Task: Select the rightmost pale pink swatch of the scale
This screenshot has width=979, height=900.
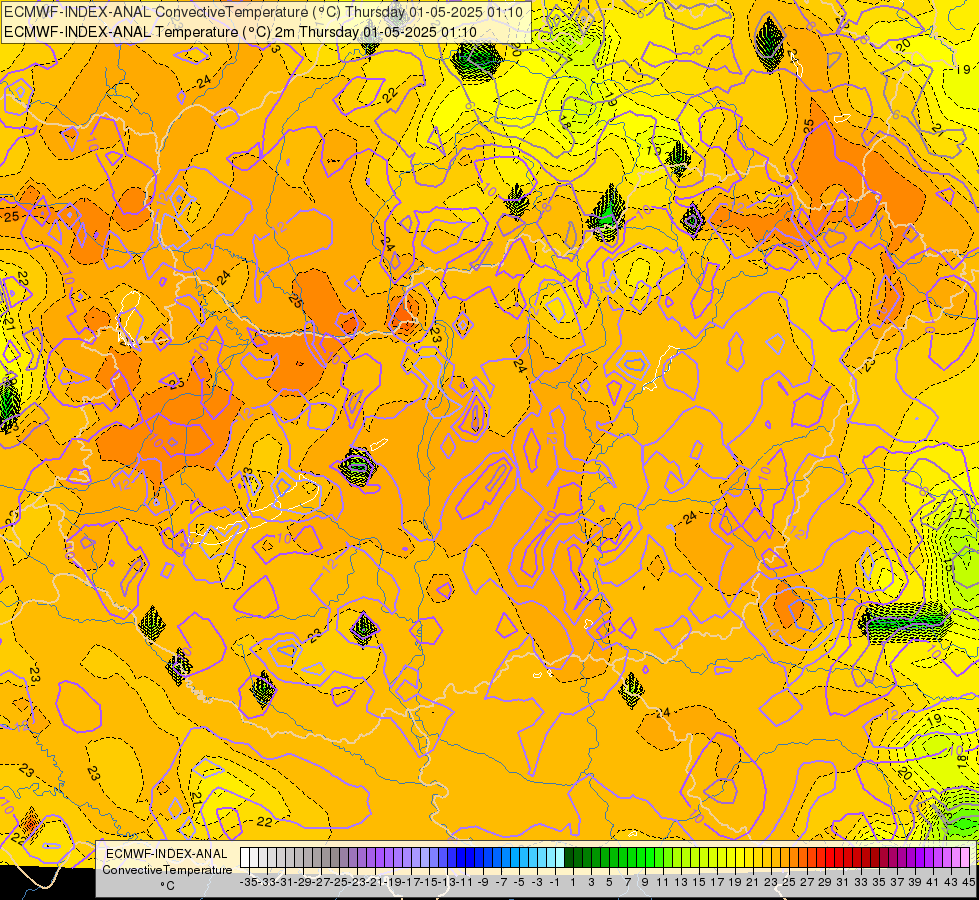Action: click(x=965, y=858)
